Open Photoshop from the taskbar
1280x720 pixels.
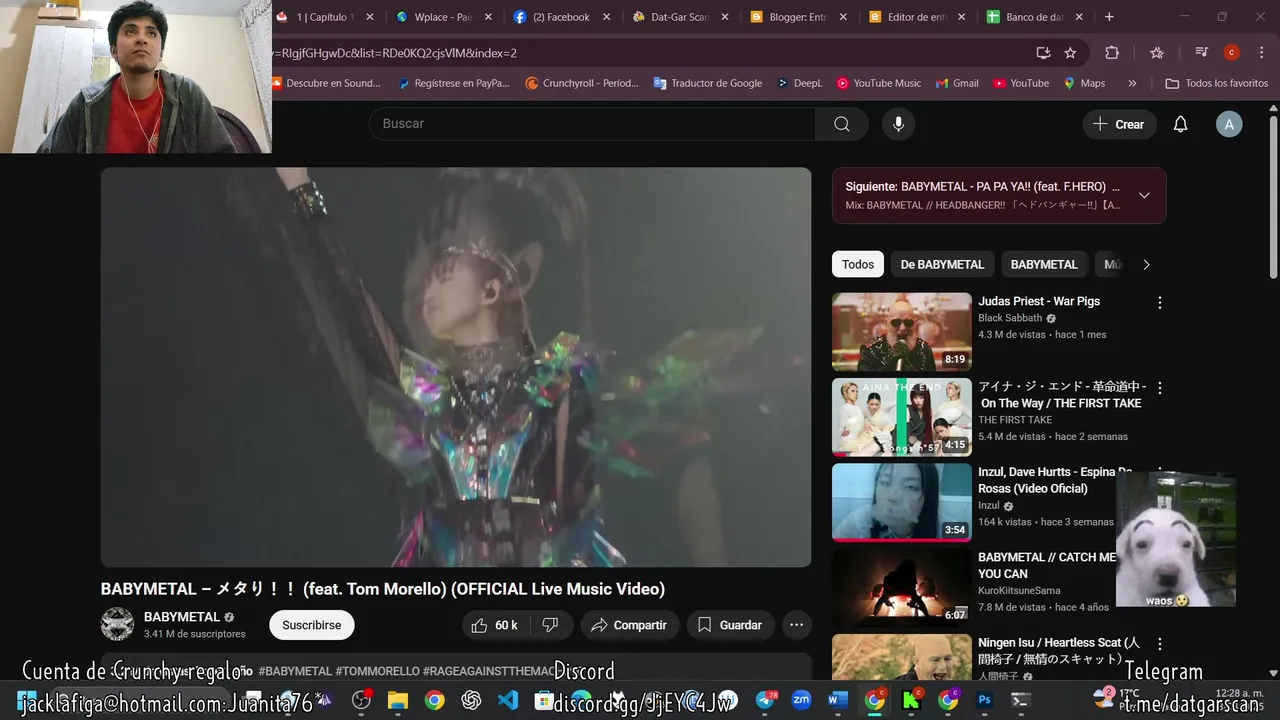985,701
